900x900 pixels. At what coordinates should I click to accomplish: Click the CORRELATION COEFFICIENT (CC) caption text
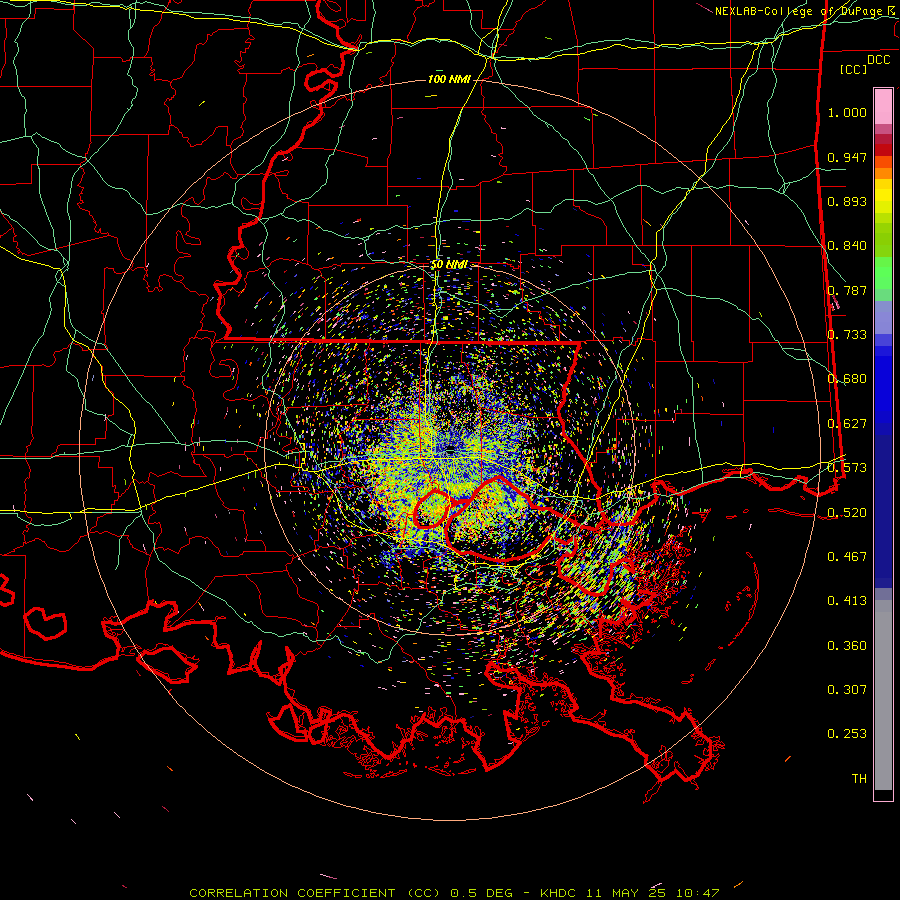pyautogui.click(x=315, y=893)
